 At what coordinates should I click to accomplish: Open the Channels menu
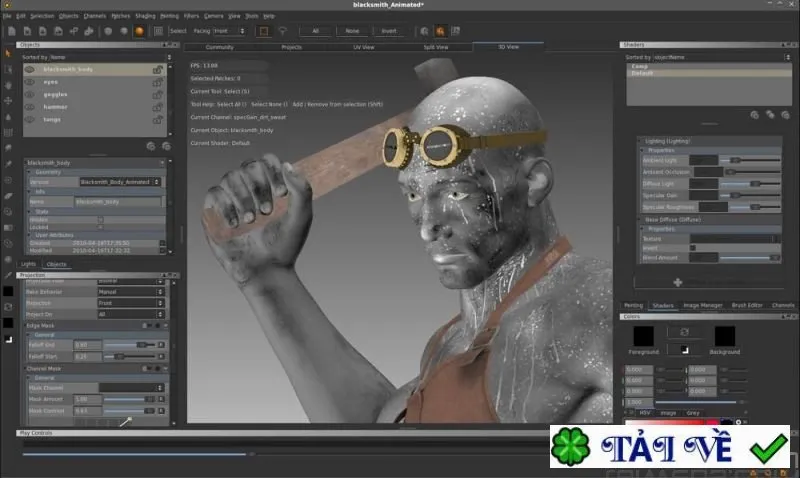(x=94, y=16)
